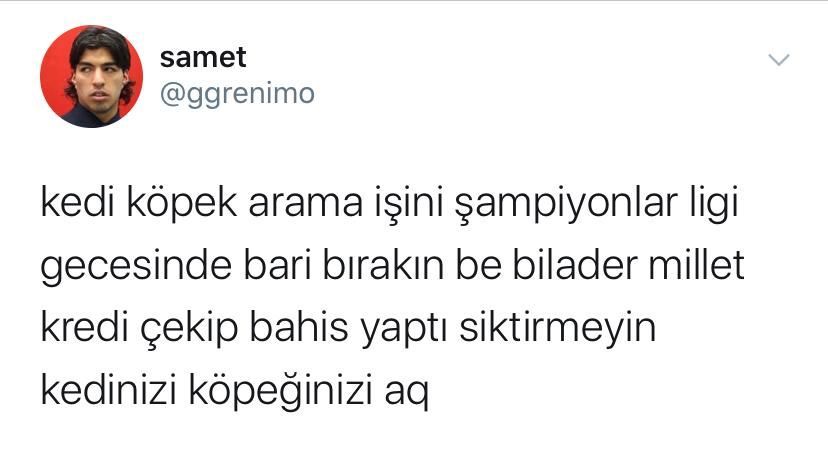Open samet's round profile picture
This screenshot has width=828, height=472.
[91, 76]
